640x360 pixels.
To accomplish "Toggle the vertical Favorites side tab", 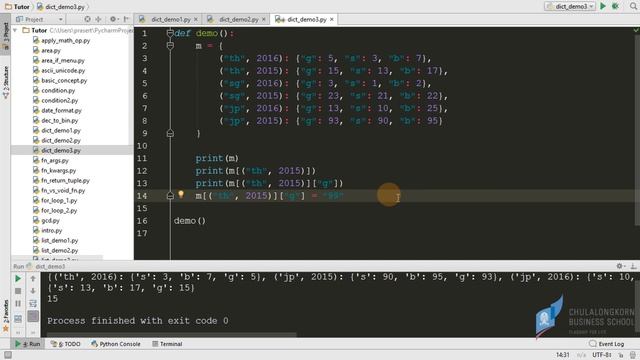I will pos(6,316).
